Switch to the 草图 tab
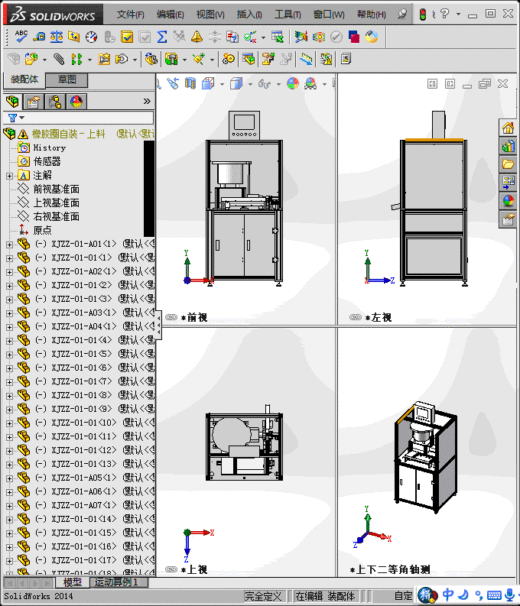520x606 pixels. click(66, 80)
